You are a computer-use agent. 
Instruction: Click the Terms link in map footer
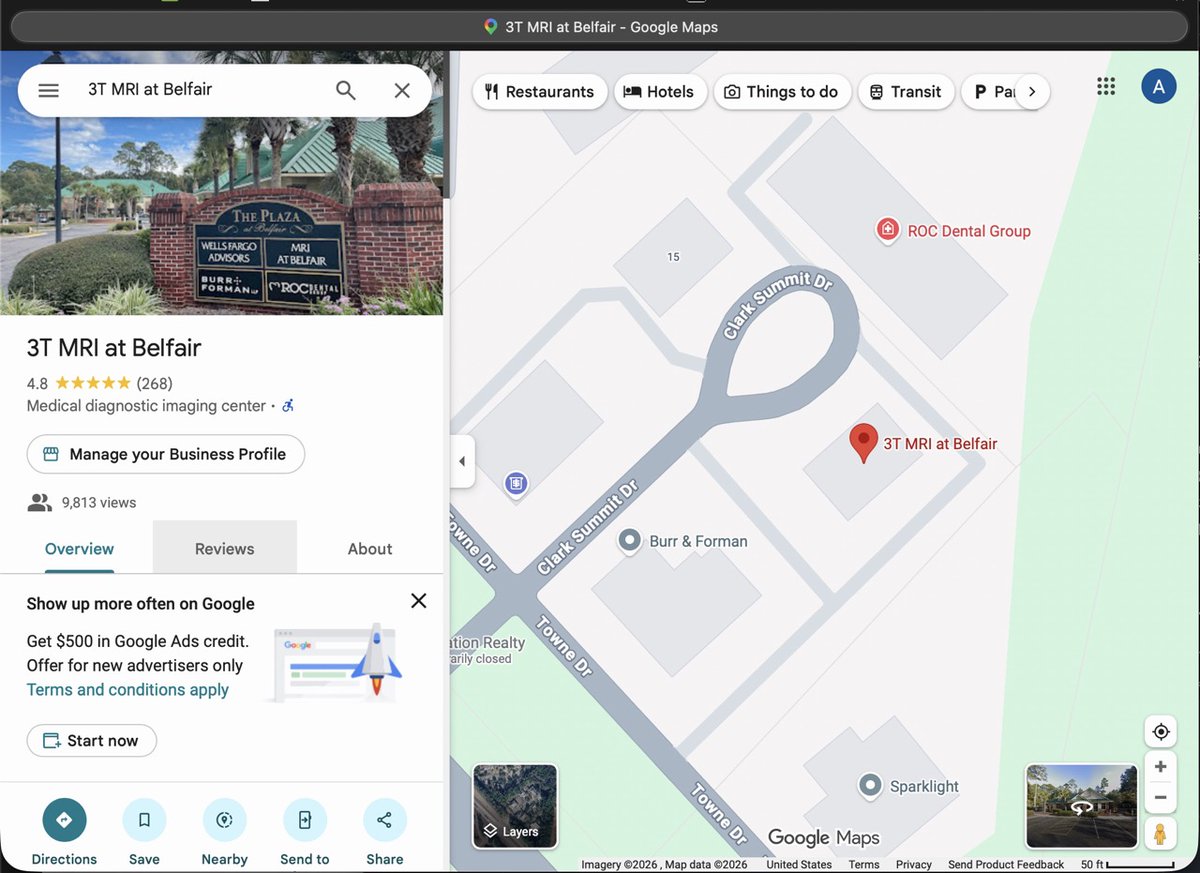(864, 864)
